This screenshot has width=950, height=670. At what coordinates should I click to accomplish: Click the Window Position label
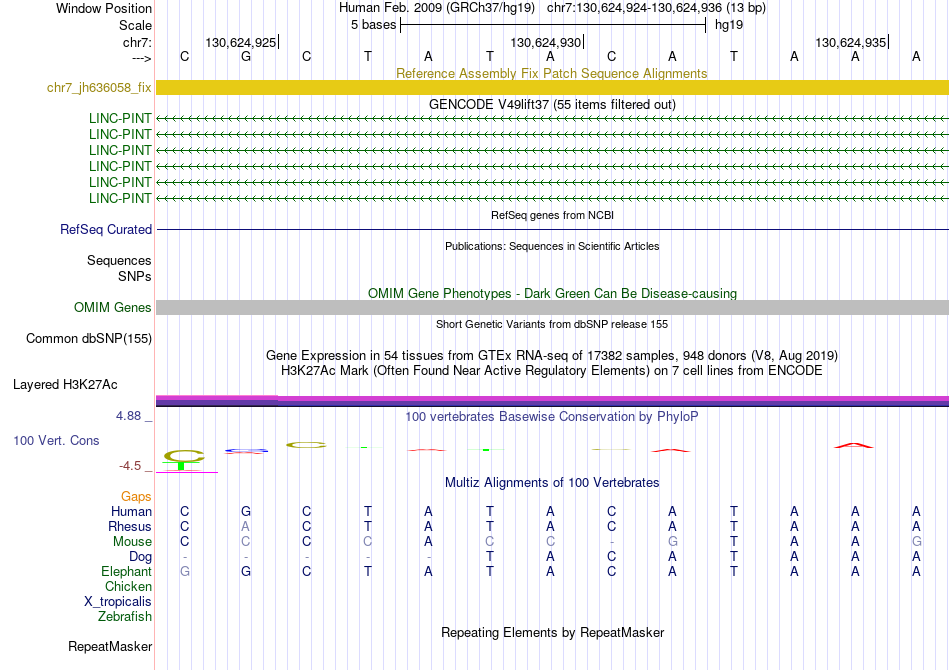[104, 8]
